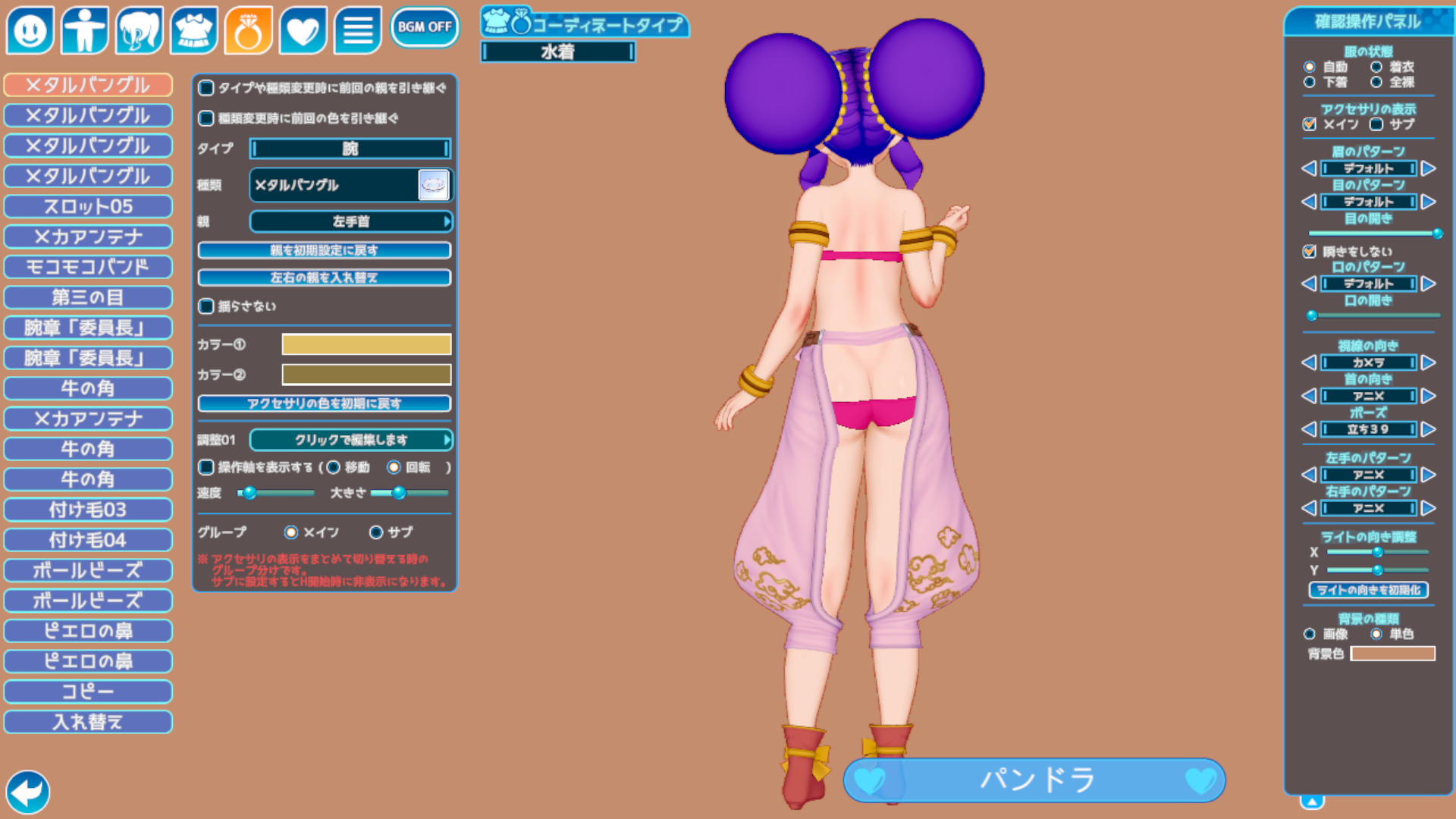Open the 種類 selector showing メタルバングル
The width and height of the screenshot is (1456, 819).
pyautogui.click(x=350, y=185)
